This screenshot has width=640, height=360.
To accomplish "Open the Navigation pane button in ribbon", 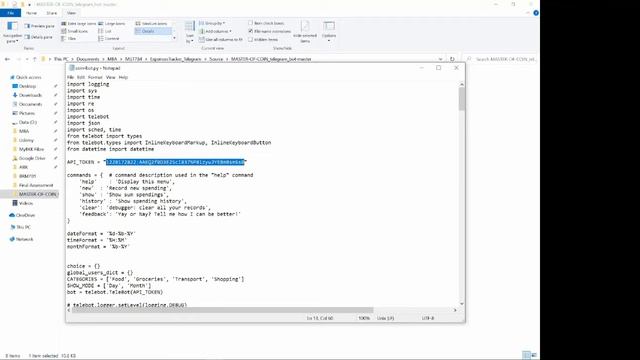I will (x=12, y=32).
